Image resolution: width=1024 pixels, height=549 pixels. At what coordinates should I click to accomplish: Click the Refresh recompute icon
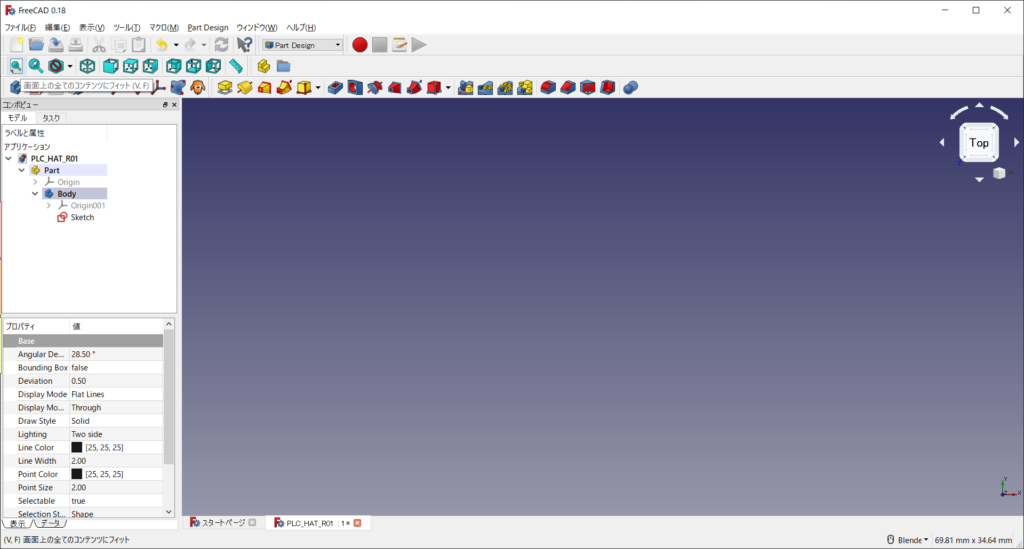click(x=221, y=44)
